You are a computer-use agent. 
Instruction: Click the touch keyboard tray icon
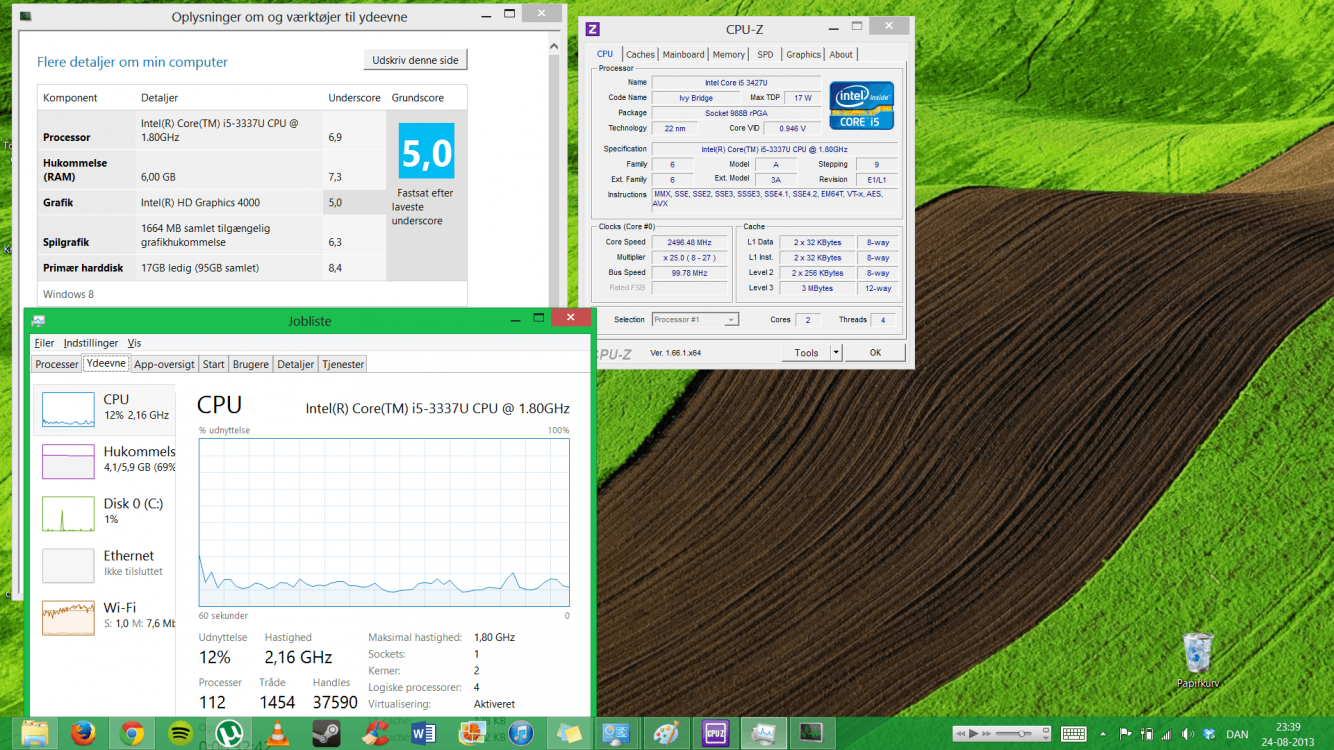click(x=1073, y=734)
